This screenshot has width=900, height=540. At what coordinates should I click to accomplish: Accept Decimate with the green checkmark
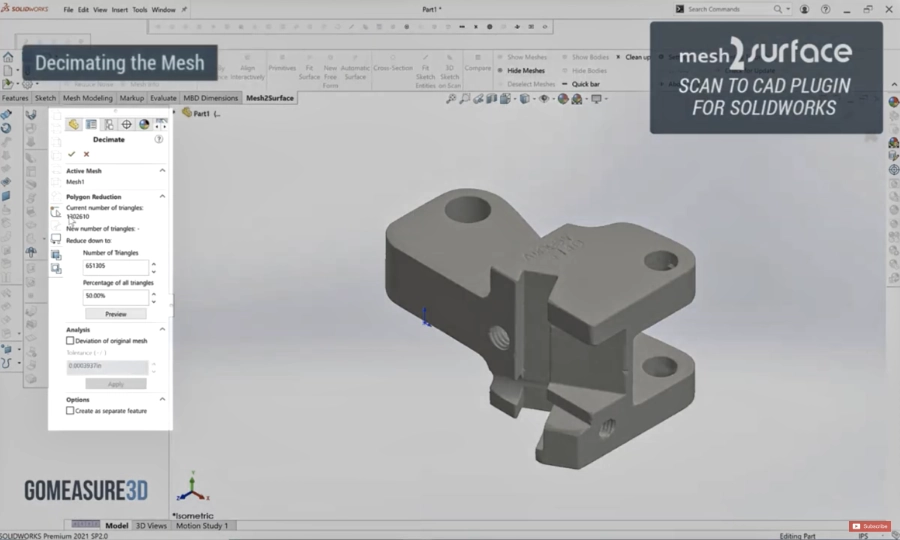[72, 154]
